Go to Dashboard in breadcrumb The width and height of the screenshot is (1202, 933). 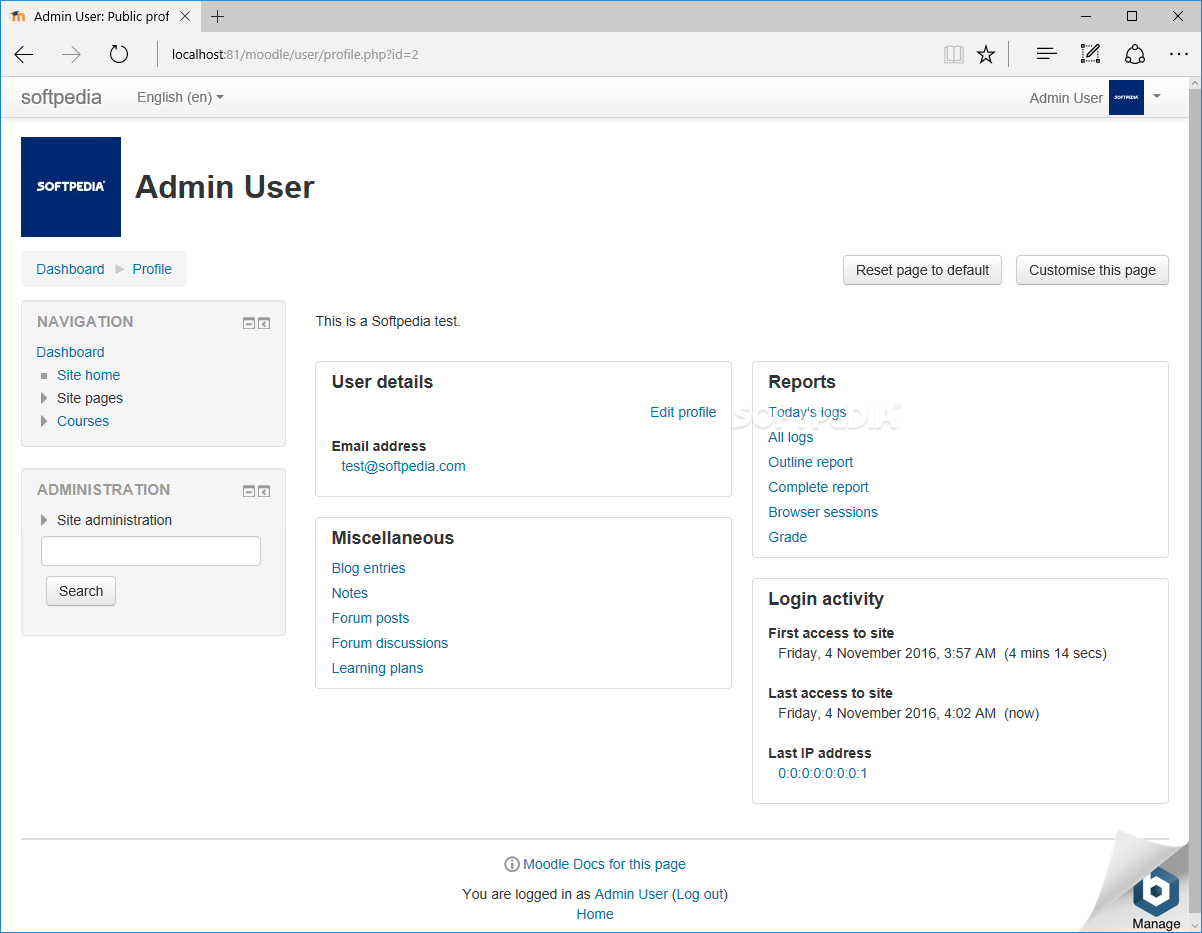[x=70, y=269]
